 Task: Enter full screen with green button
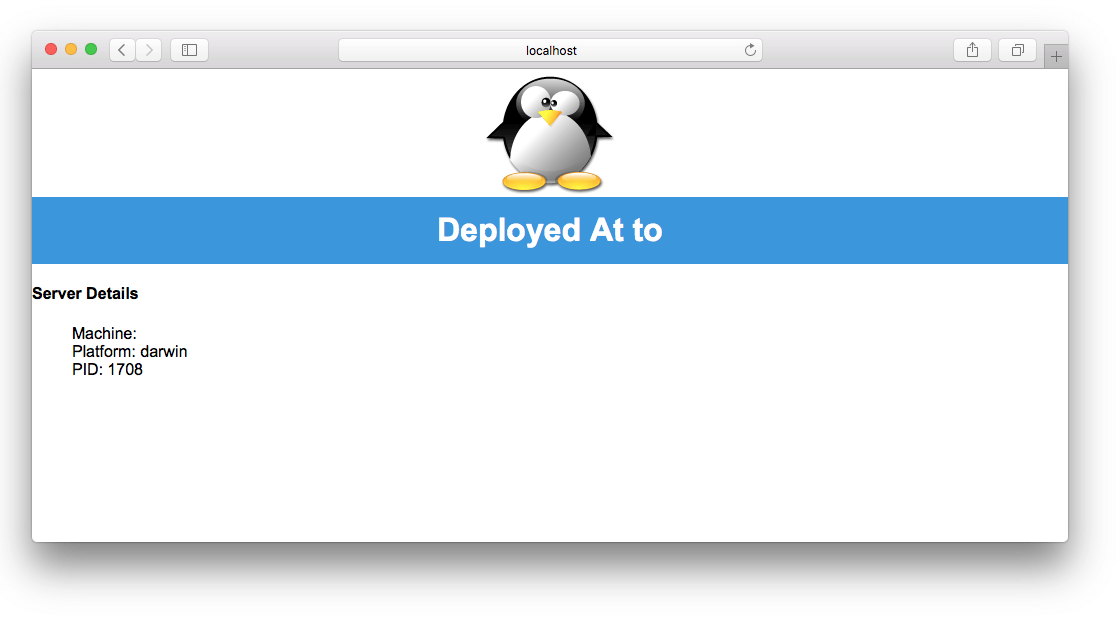point(91,49)
